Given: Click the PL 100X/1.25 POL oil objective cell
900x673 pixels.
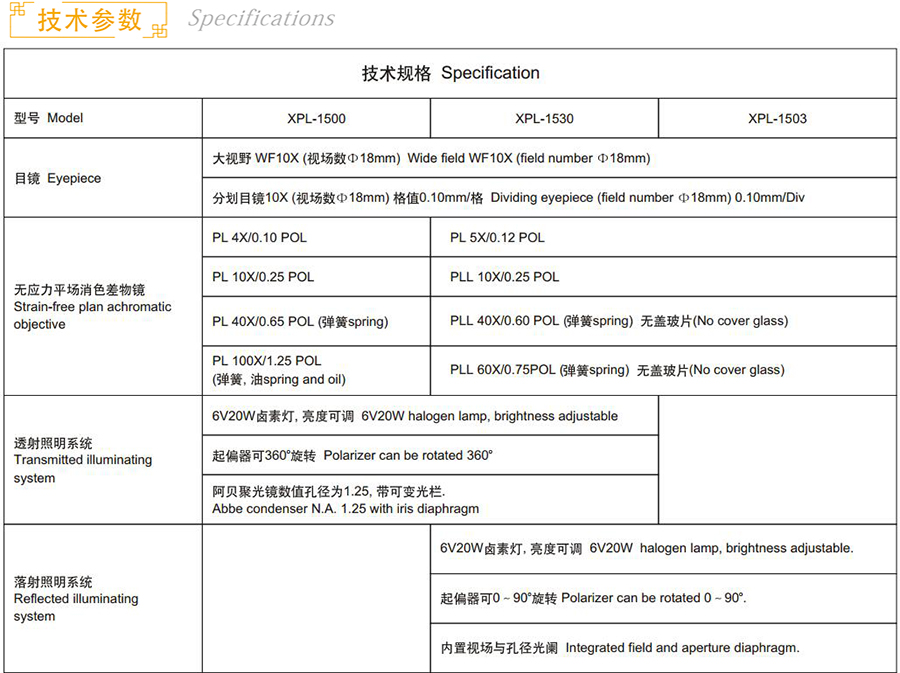Looking at the screenshot, I should tap(279, 370).
